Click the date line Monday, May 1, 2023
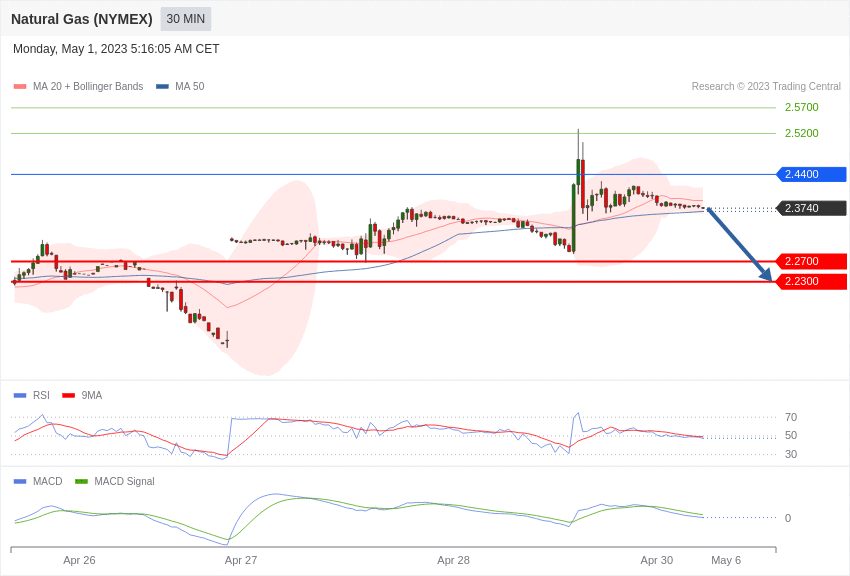 coord(116,49)
